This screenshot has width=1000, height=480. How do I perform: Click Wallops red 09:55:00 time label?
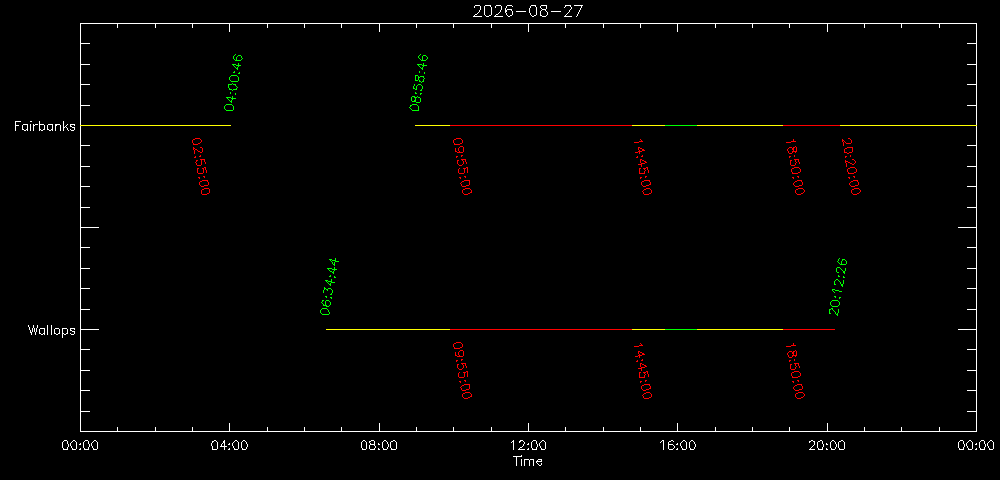(x=462, y=370)
